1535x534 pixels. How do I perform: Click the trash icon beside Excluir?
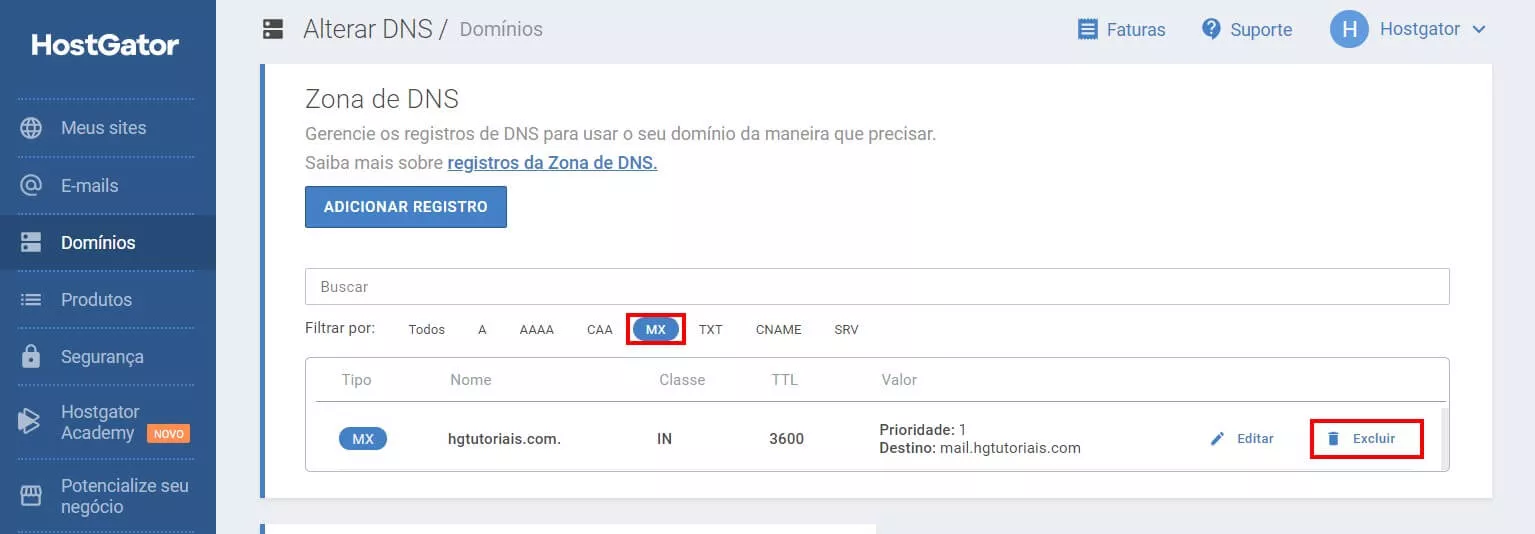1333,438
